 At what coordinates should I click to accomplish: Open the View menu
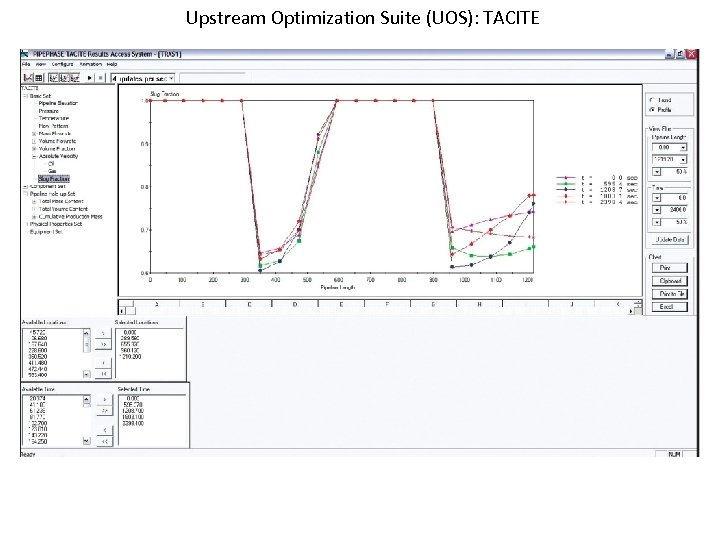point(40,64)
